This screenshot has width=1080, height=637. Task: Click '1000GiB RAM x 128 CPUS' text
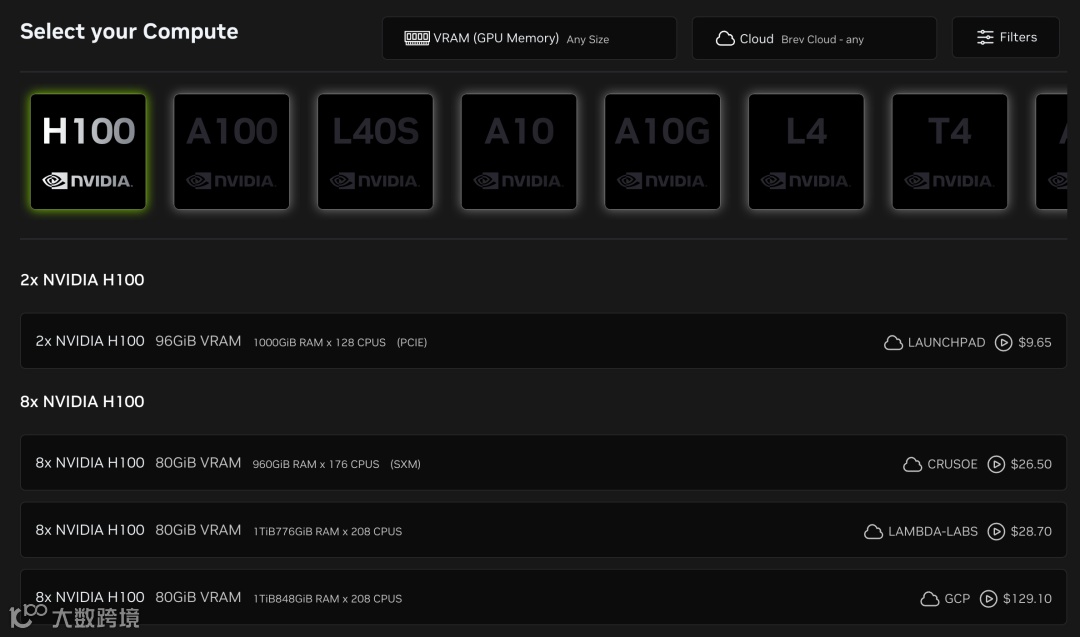pyautogui.click(x=320, y=343)
